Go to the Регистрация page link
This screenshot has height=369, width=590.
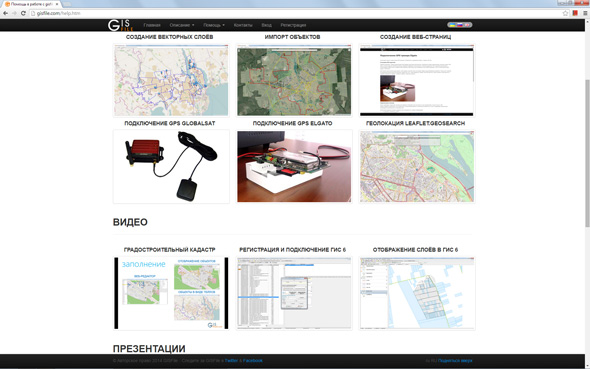293,25
